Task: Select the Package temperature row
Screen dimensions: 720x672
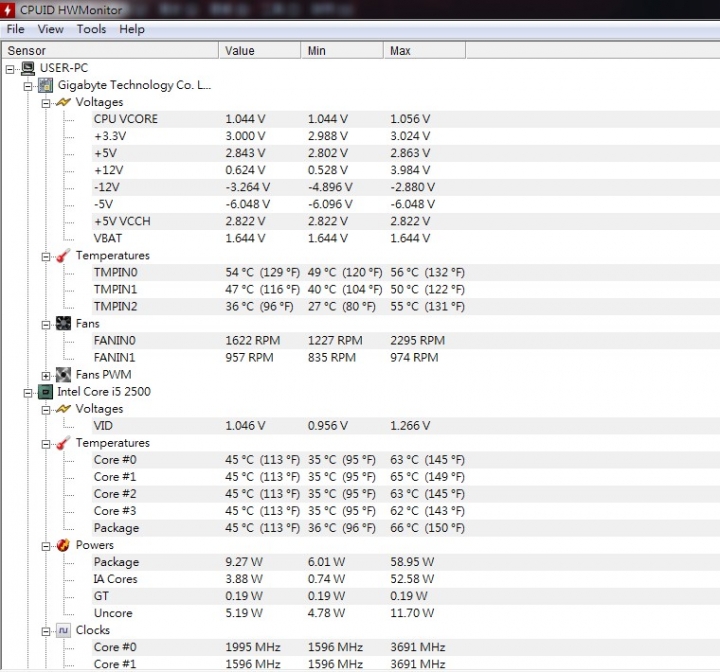Action: point(405,528)
